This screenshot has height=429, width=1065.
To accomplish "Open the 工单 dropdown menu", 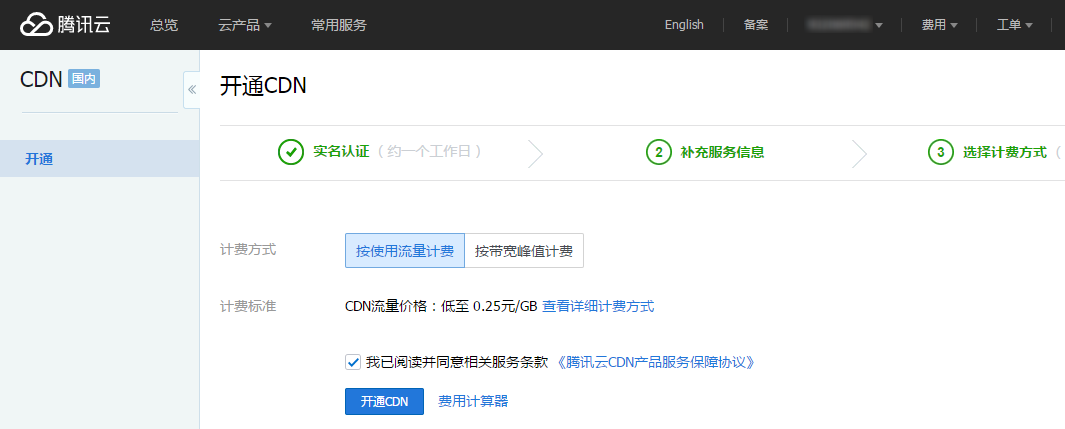I will 1015,25.
